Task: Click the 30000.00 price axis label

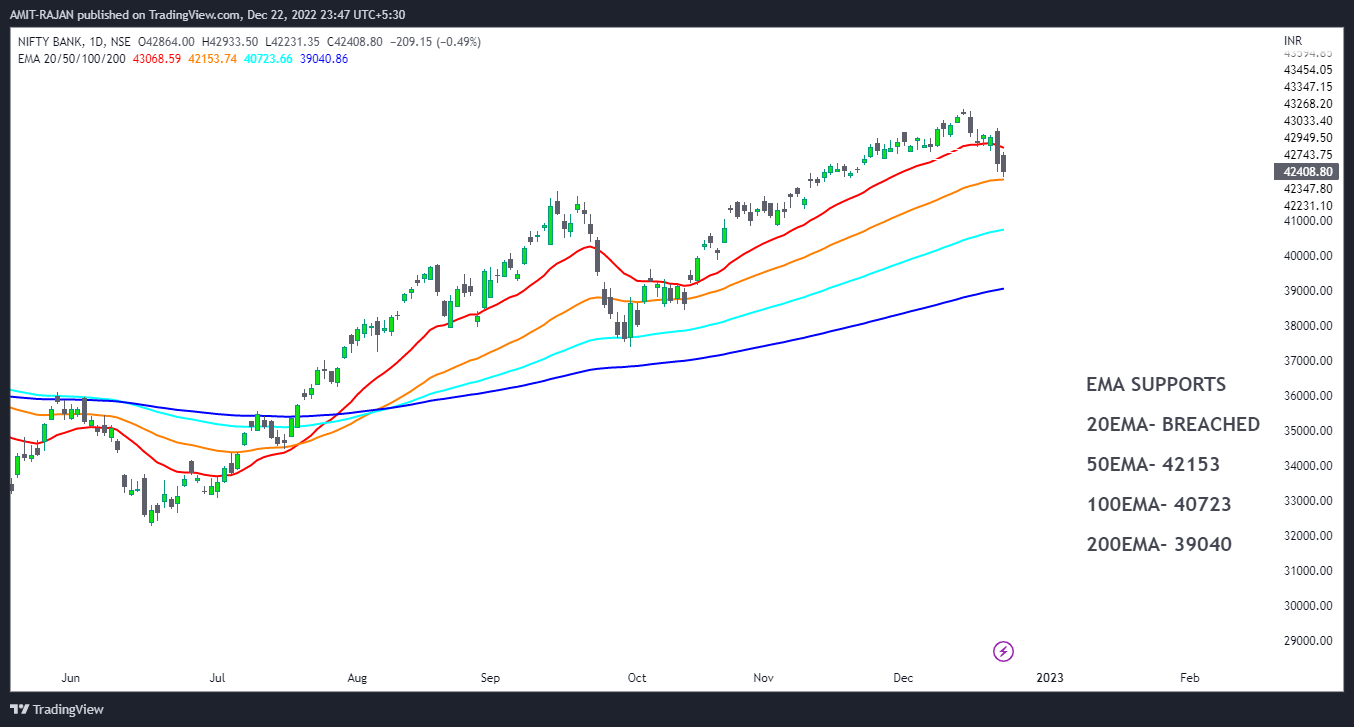Action: 1308,606
